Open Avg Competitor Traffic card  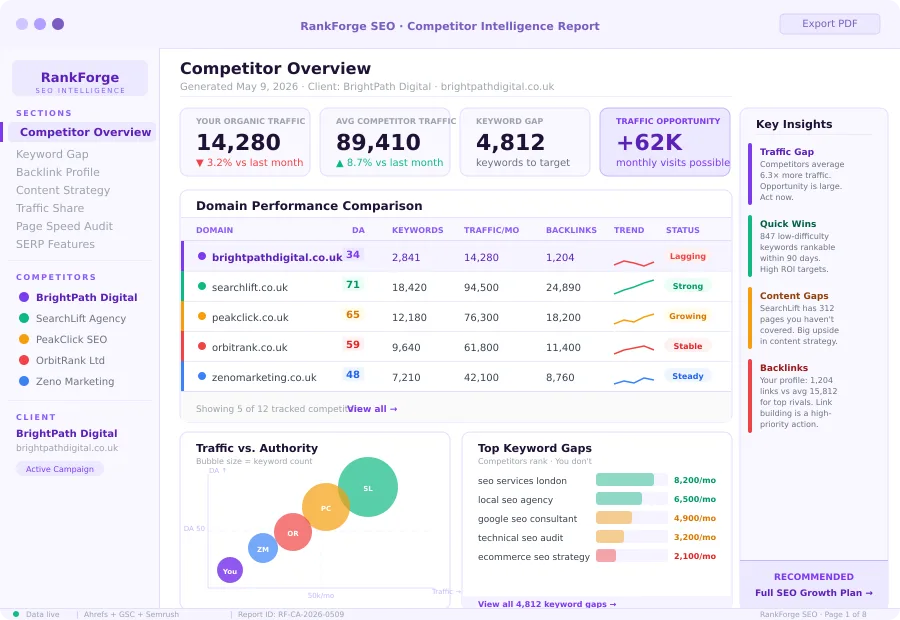click(x=385, y=142)
